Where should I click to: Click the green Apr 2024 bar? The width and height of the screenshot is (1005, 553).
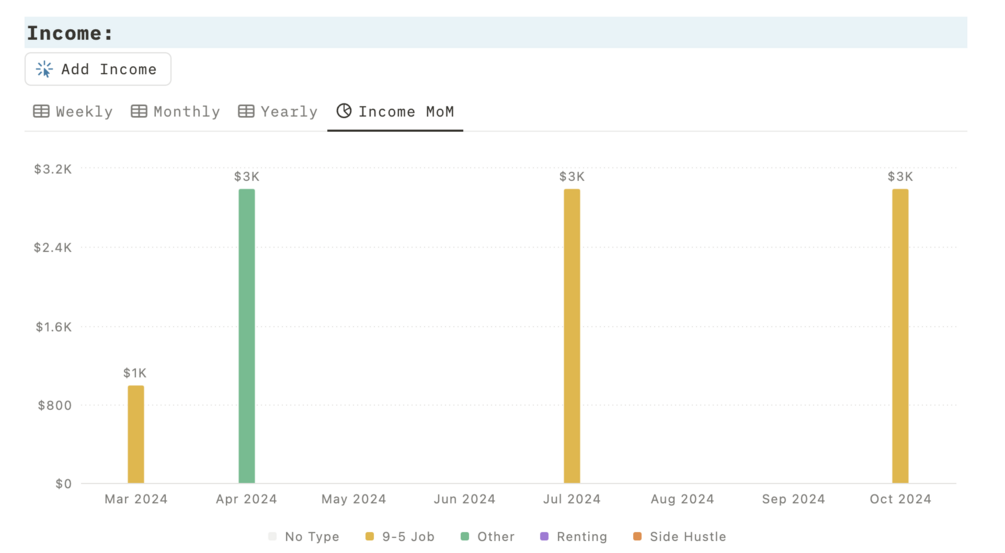pyautogui.click(x=246, y=336)
